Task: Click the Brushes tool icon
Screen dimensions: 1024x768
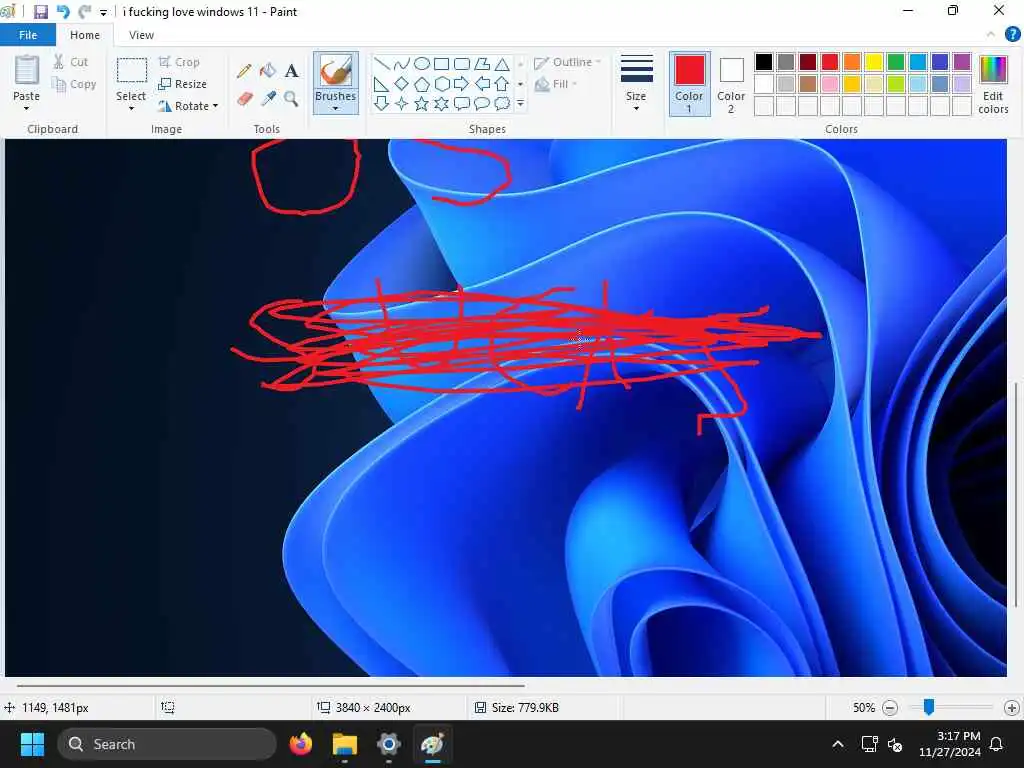Action: pyautogui.click(x=336, y=71)
